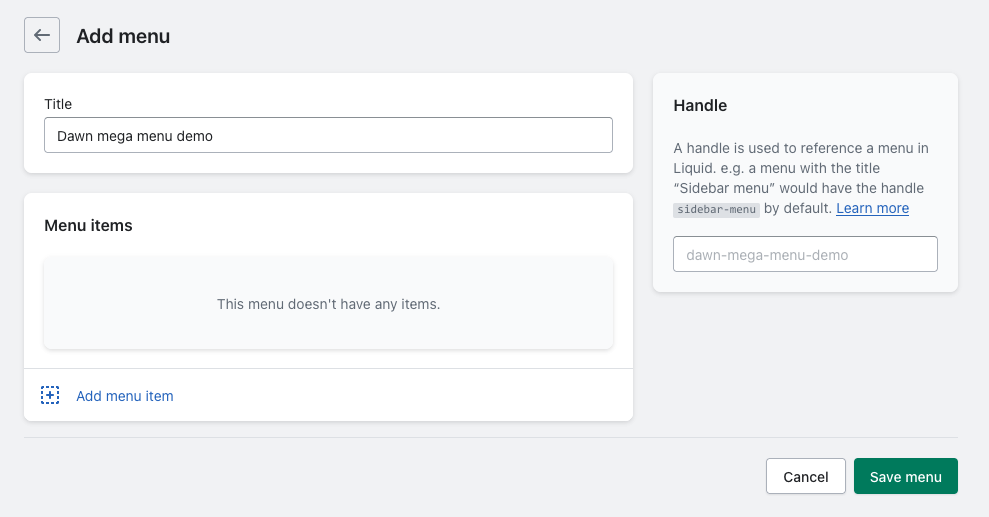Go back using the left arrow button

coord(42,35)
